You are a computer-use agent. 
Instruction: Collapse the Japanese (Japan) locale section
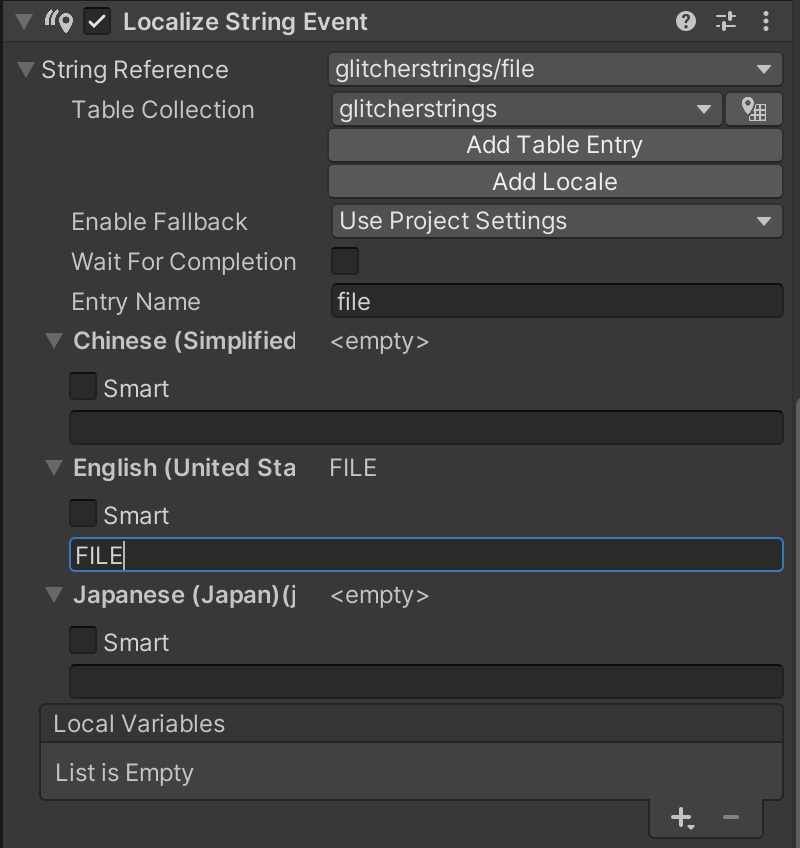pos(54,596)
